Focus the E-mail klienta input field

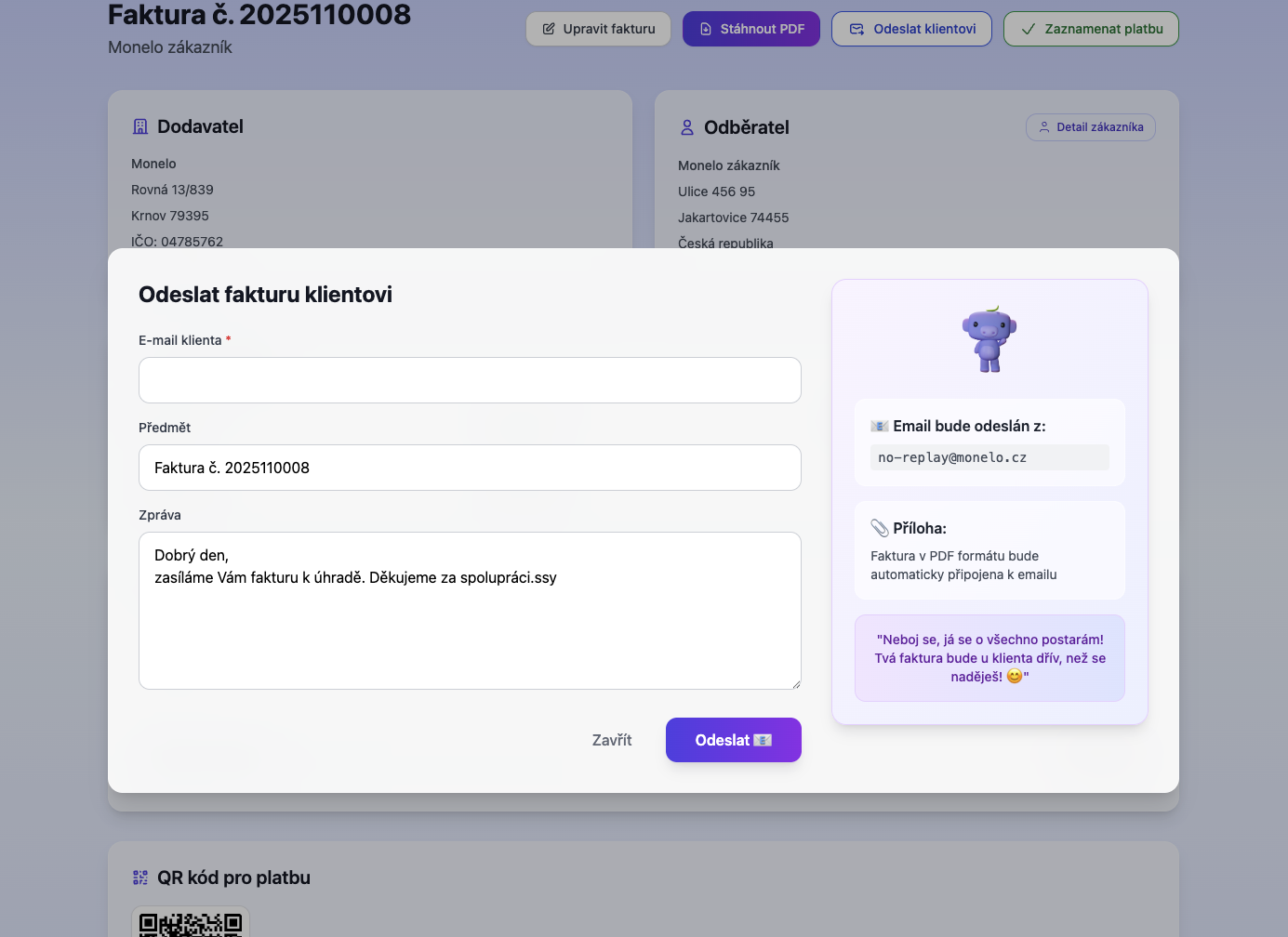(470, 380)
